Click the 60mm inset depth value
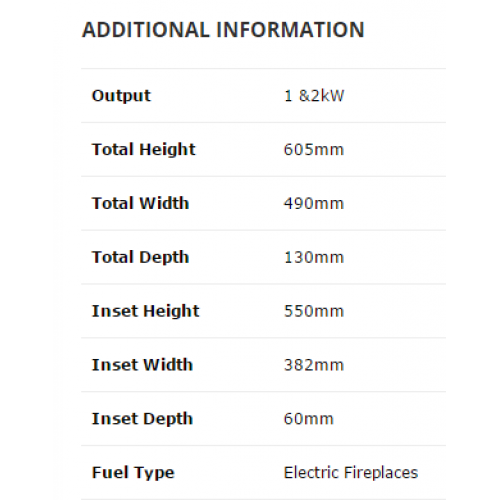This screenshot has height=500, width=500. [x=308, y=419]
